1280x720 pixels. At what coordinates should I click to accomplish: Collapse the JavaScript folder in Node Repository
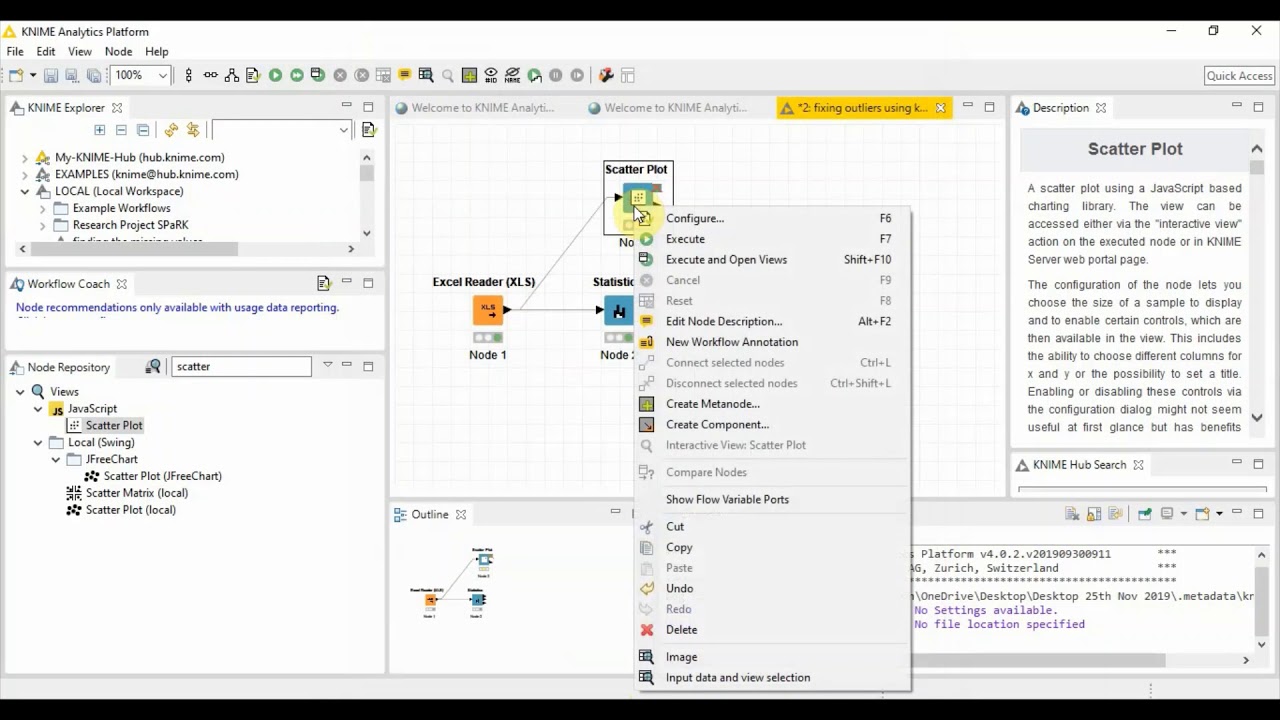[x=38, y=409]
